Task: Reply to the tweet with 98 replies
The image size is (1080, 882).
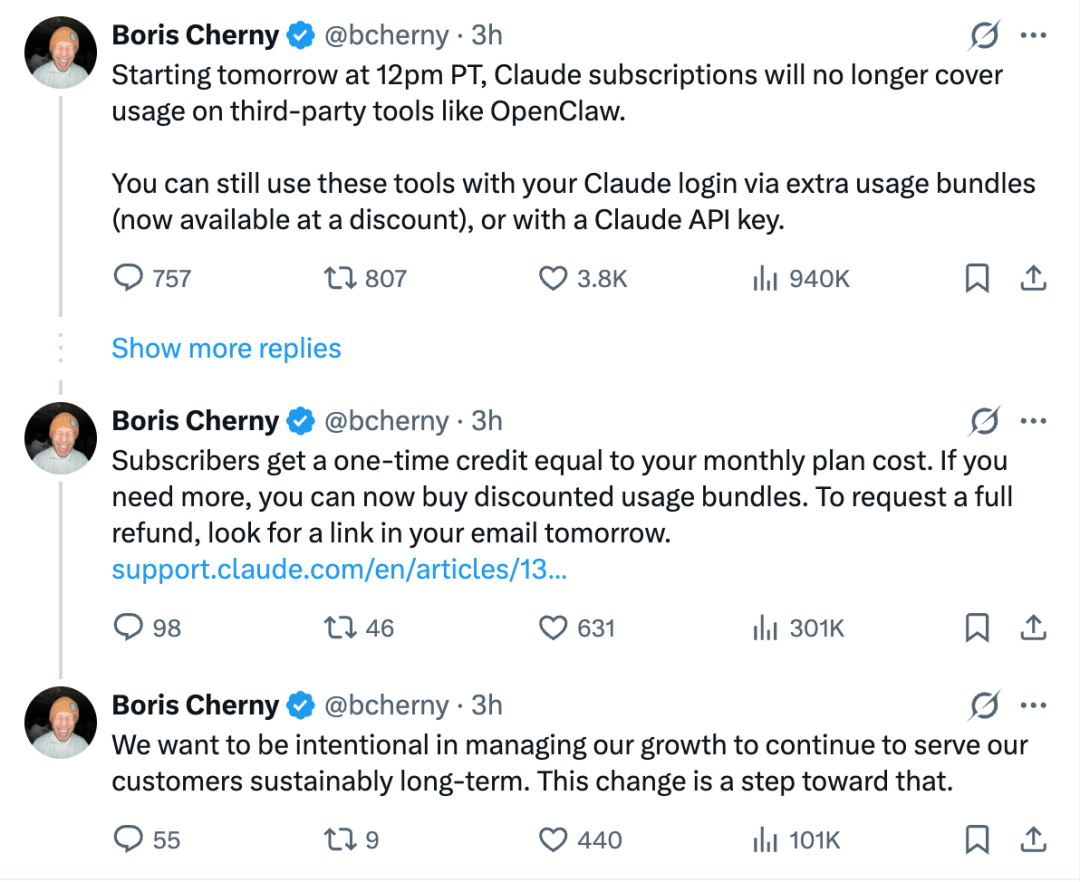Action: coord(128,628)
